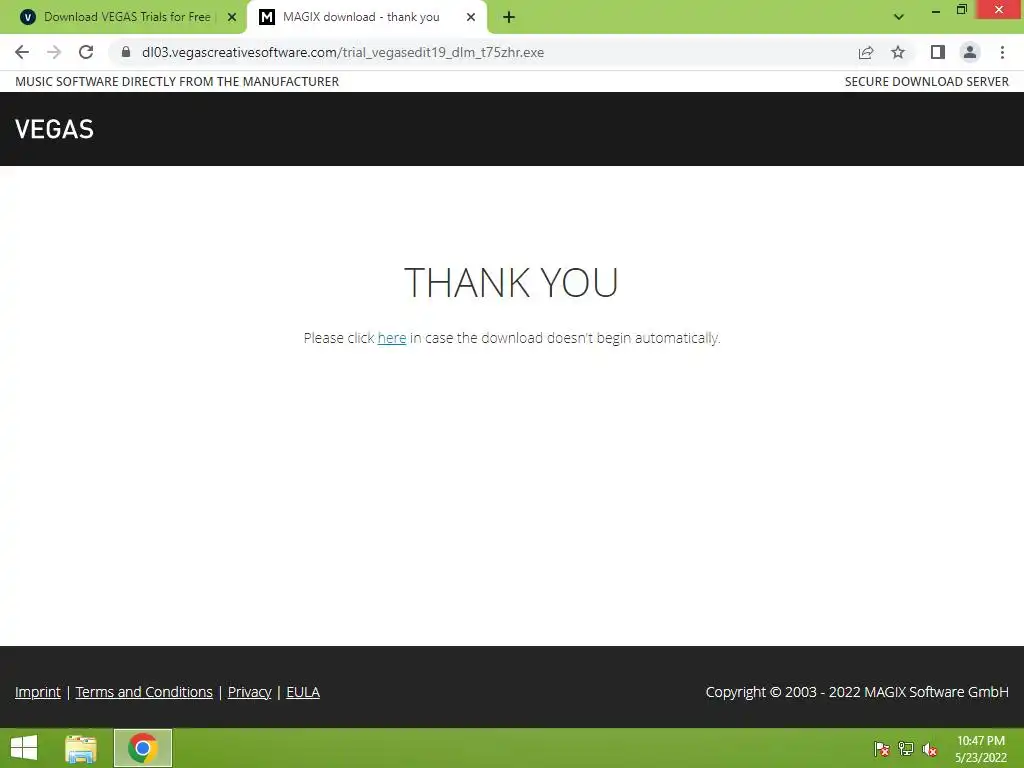Open a new browser tab
Screen dimensions: 1024x768
coord(509,18)
